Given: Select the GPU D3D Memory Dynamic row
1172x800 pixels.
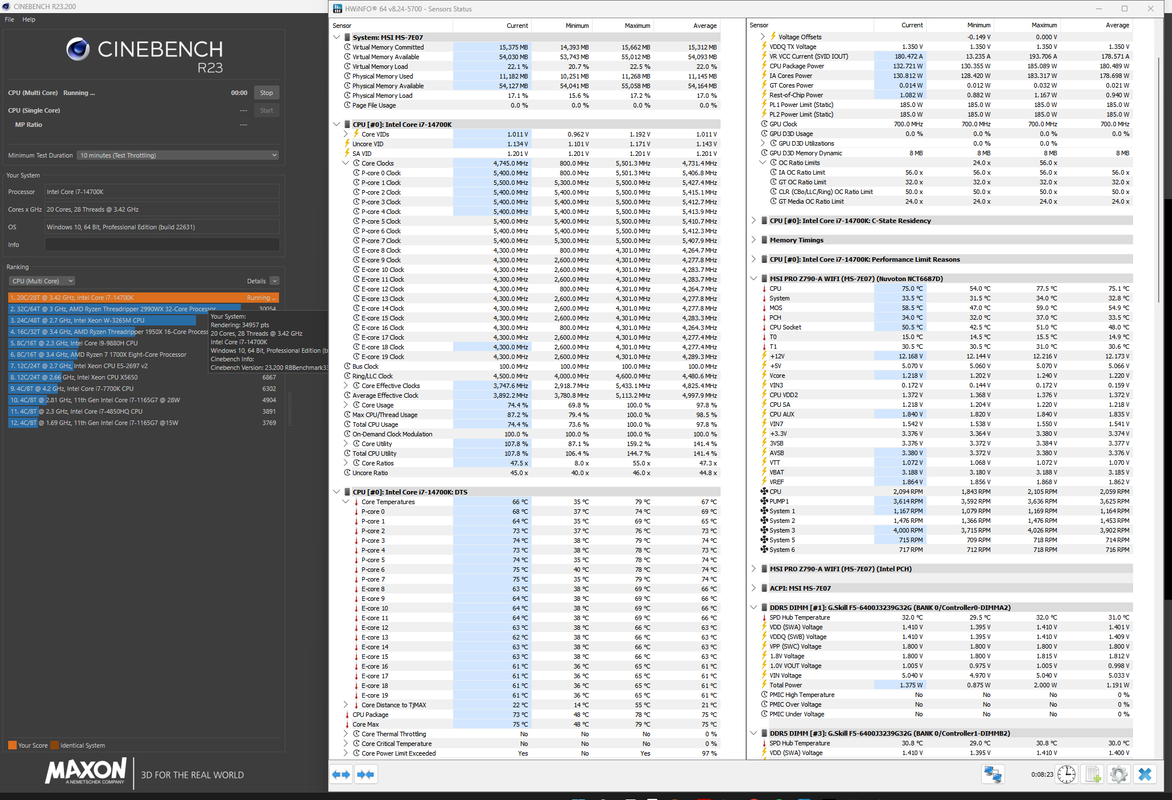Looking at the screenshot, I should 946,153.
